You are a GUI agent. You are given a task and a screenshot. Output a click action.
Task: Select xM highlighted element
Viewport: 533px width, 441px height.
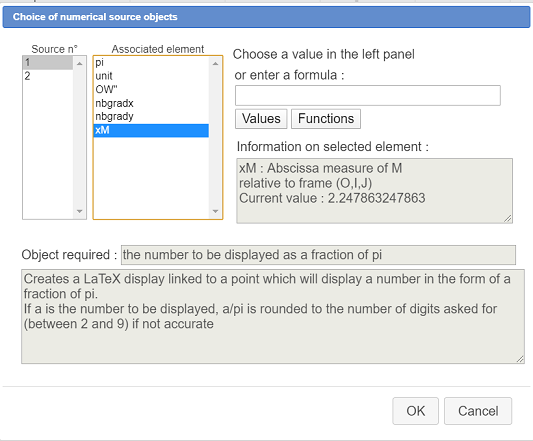(x=151, y=130)
